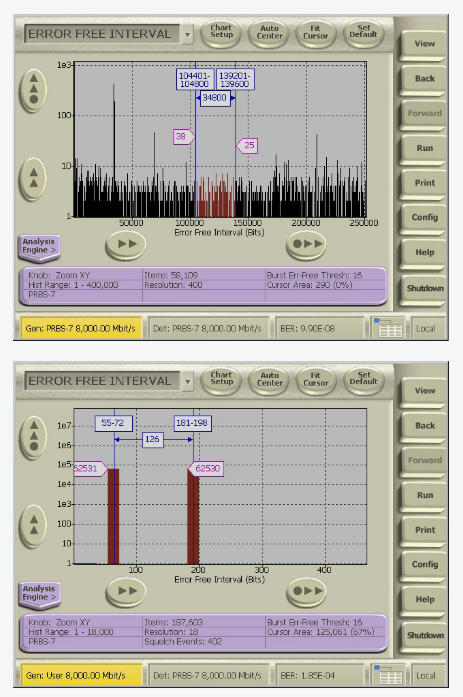Click Hist Range: 1 - 400,000 text
Image resolution: width=463 pixels, height=697 pixels.
tap(73, 285)
